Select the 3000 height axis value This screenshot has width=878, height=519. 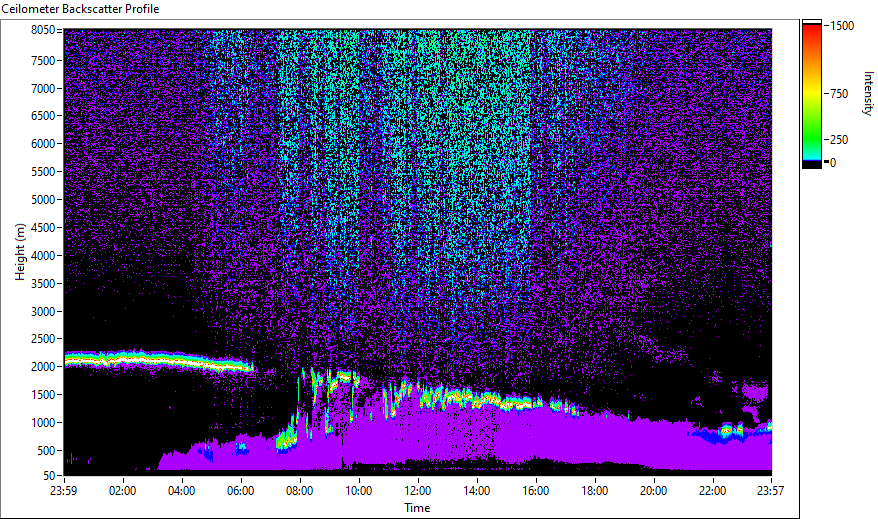pos(43,312)
